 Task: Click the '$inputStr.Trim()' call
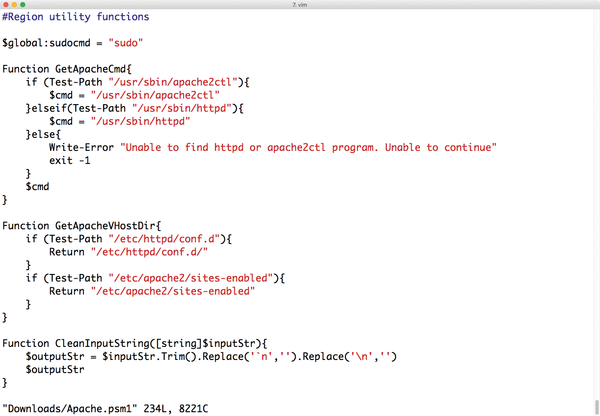tap(149, 356)
